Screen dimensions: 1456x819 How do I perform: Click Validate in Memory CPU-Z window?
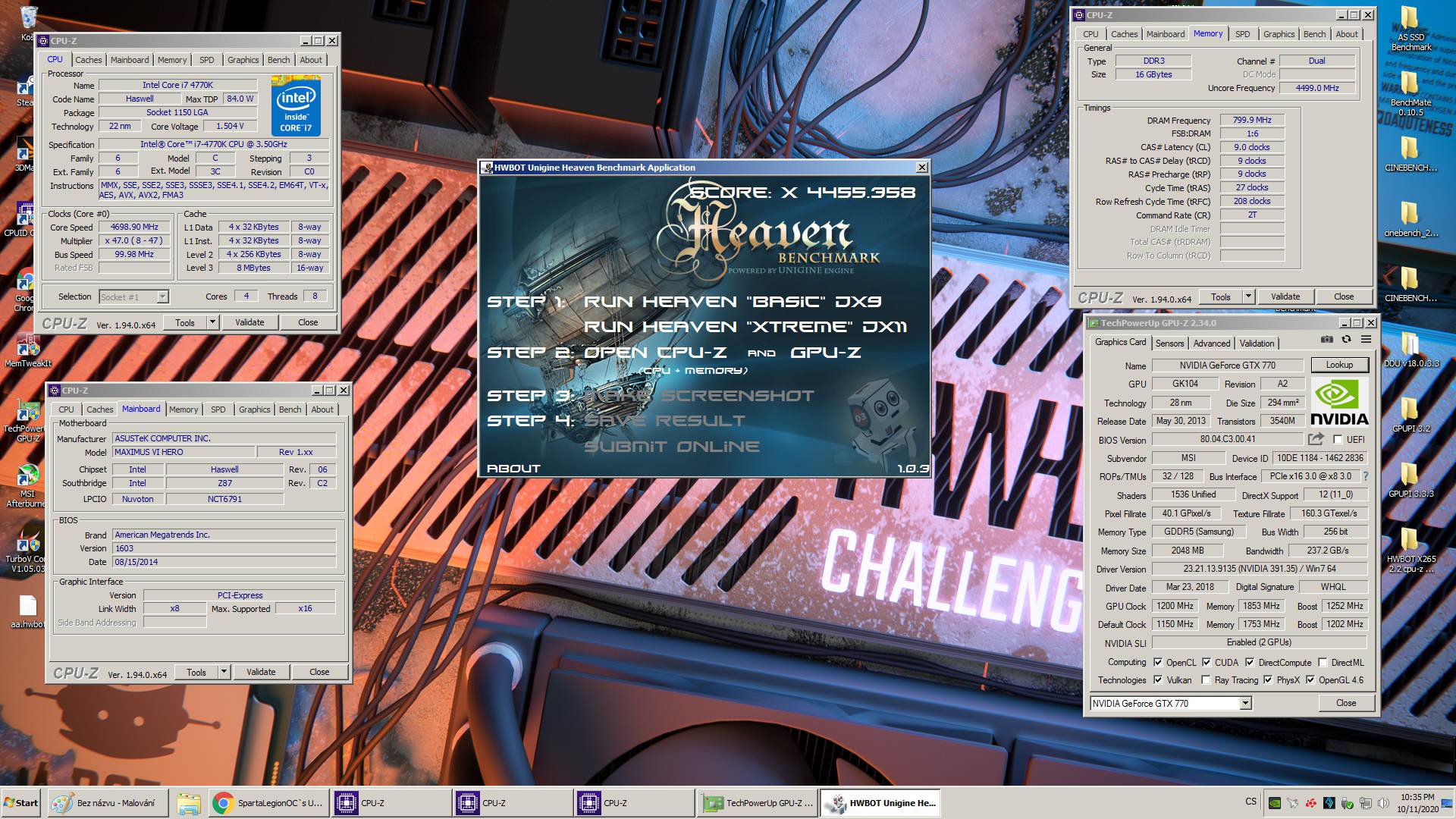click(1285, 297)
